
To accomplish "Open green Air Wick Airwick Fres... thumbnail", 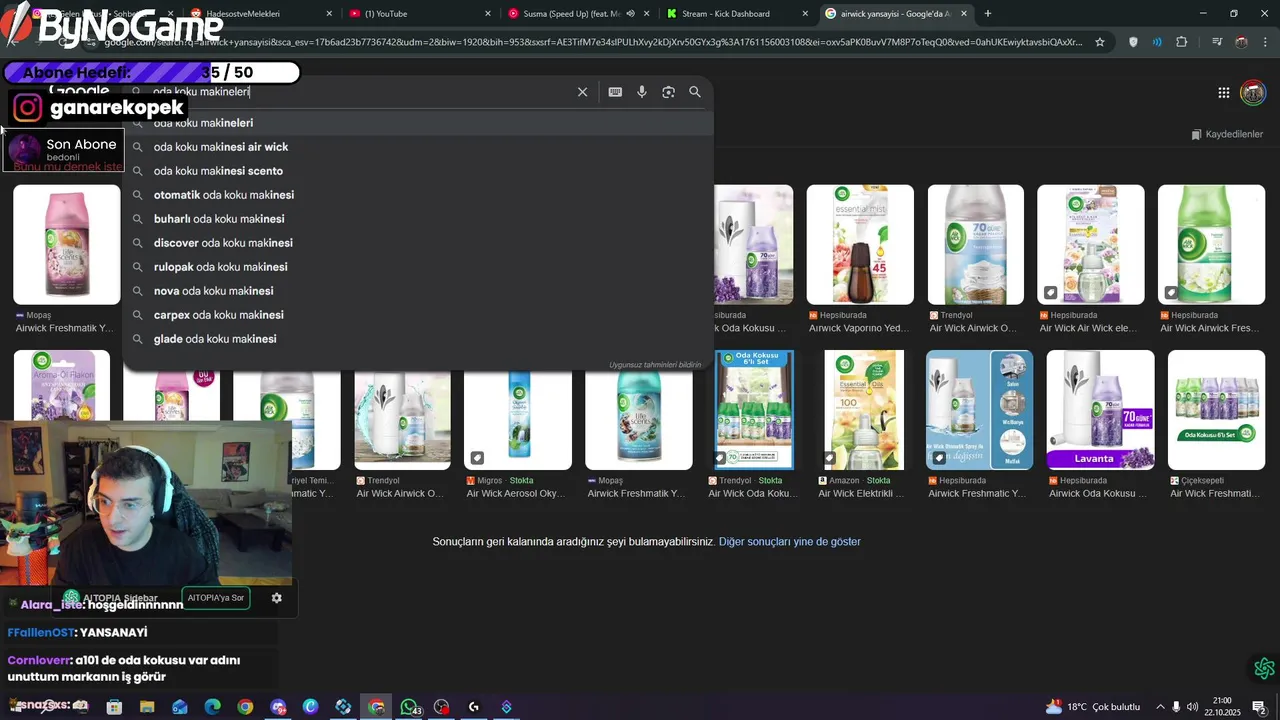I will pos(1211,245).
